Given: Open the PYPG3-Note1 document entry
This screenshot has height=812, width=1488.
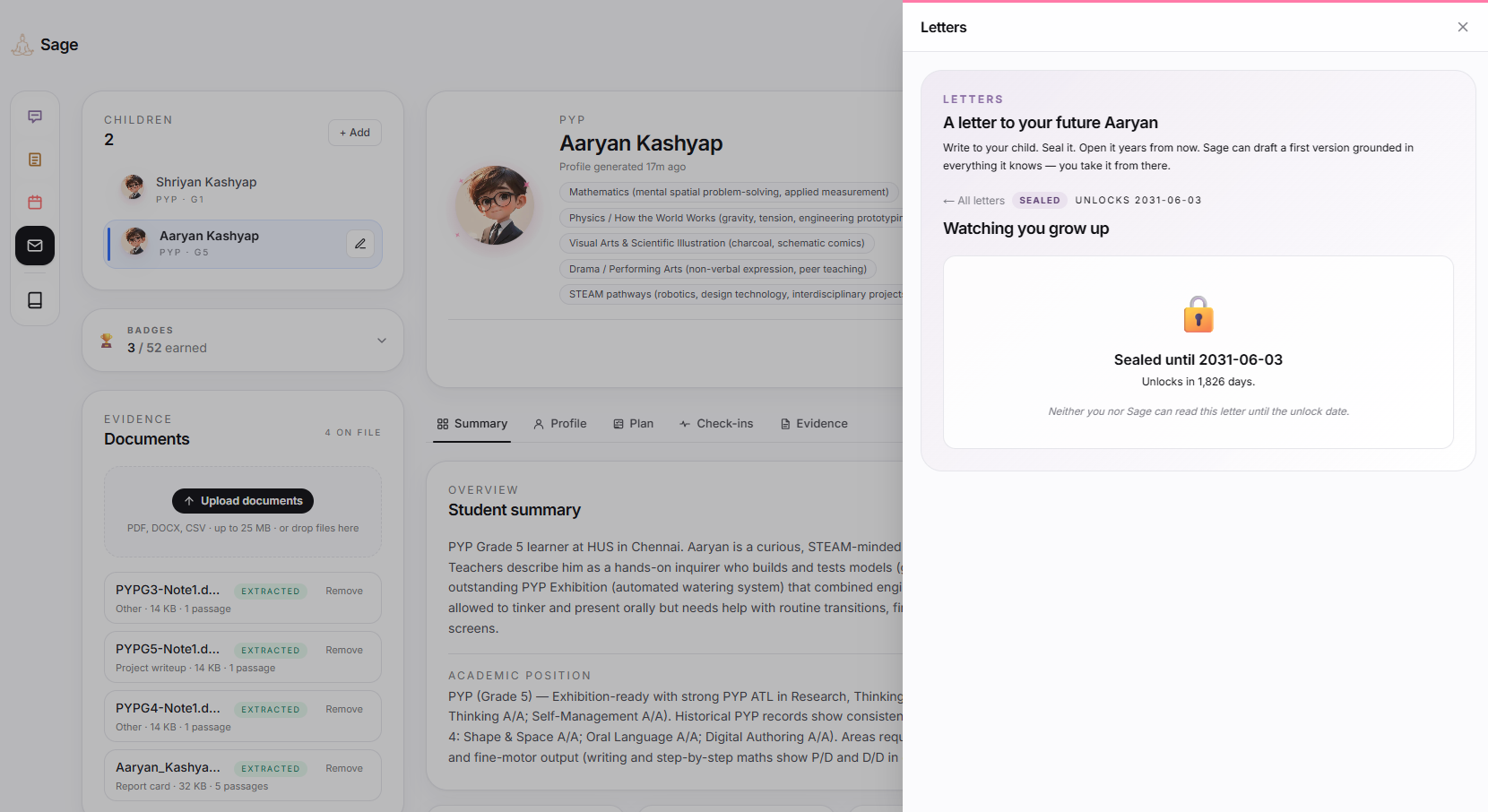Looking at the screenshot, I should 243,598.
